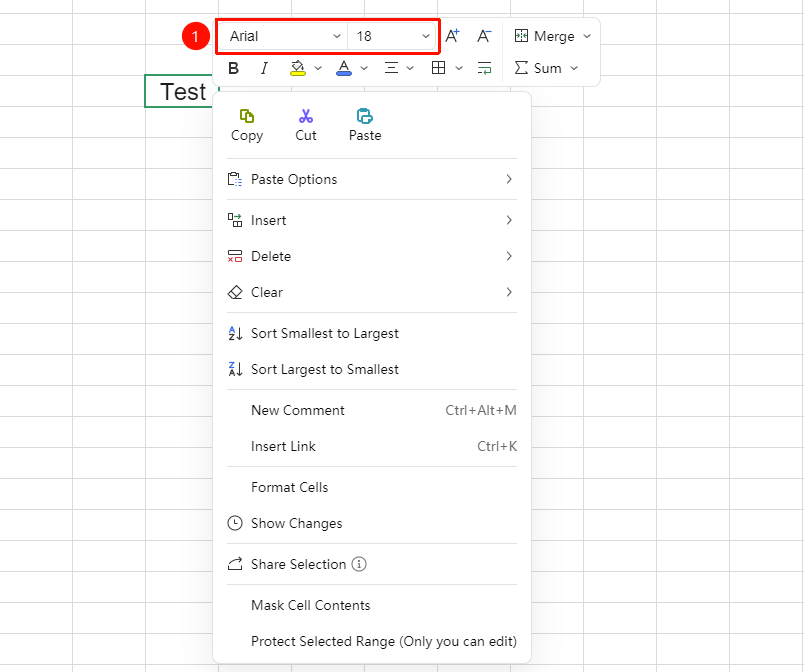
Task: Open the Arial font family dropdown
Action: [284, 36]
